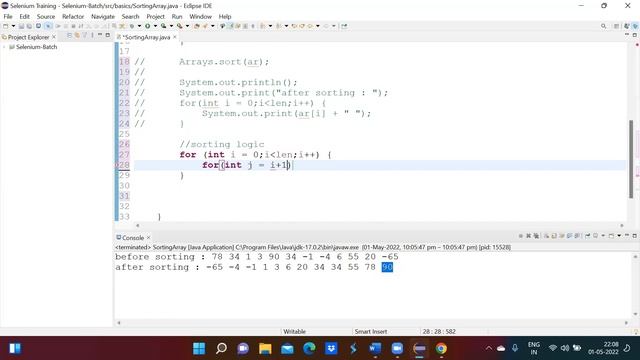Viewport: 640px width, 360px height.
Task: Minimize the Project Explorer view
Action: (x=100, y=35)
